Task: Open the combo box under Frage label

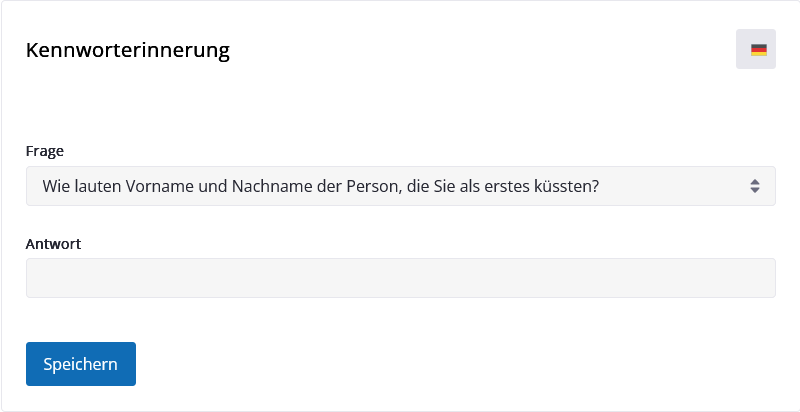Action: point(401,186)
